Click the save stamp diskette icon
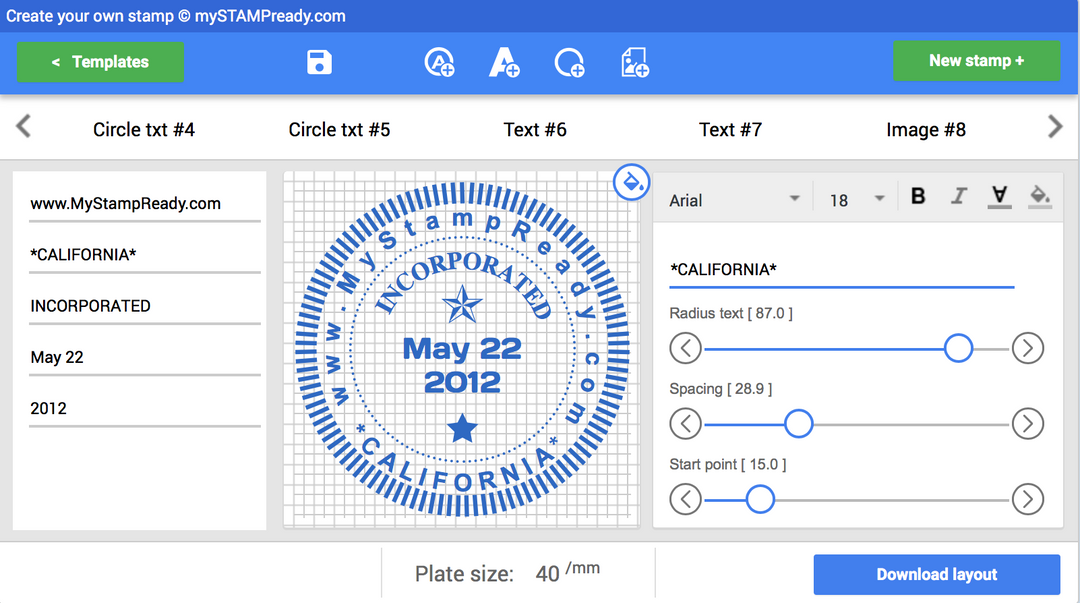The width and height of the screenshot is (1080, 603). pos(319,62)
